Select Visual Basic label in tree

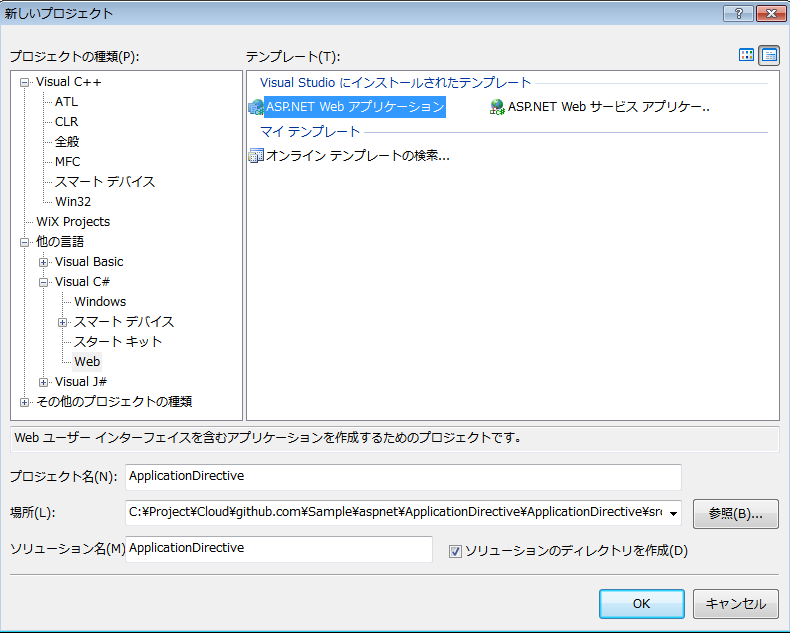89,262
